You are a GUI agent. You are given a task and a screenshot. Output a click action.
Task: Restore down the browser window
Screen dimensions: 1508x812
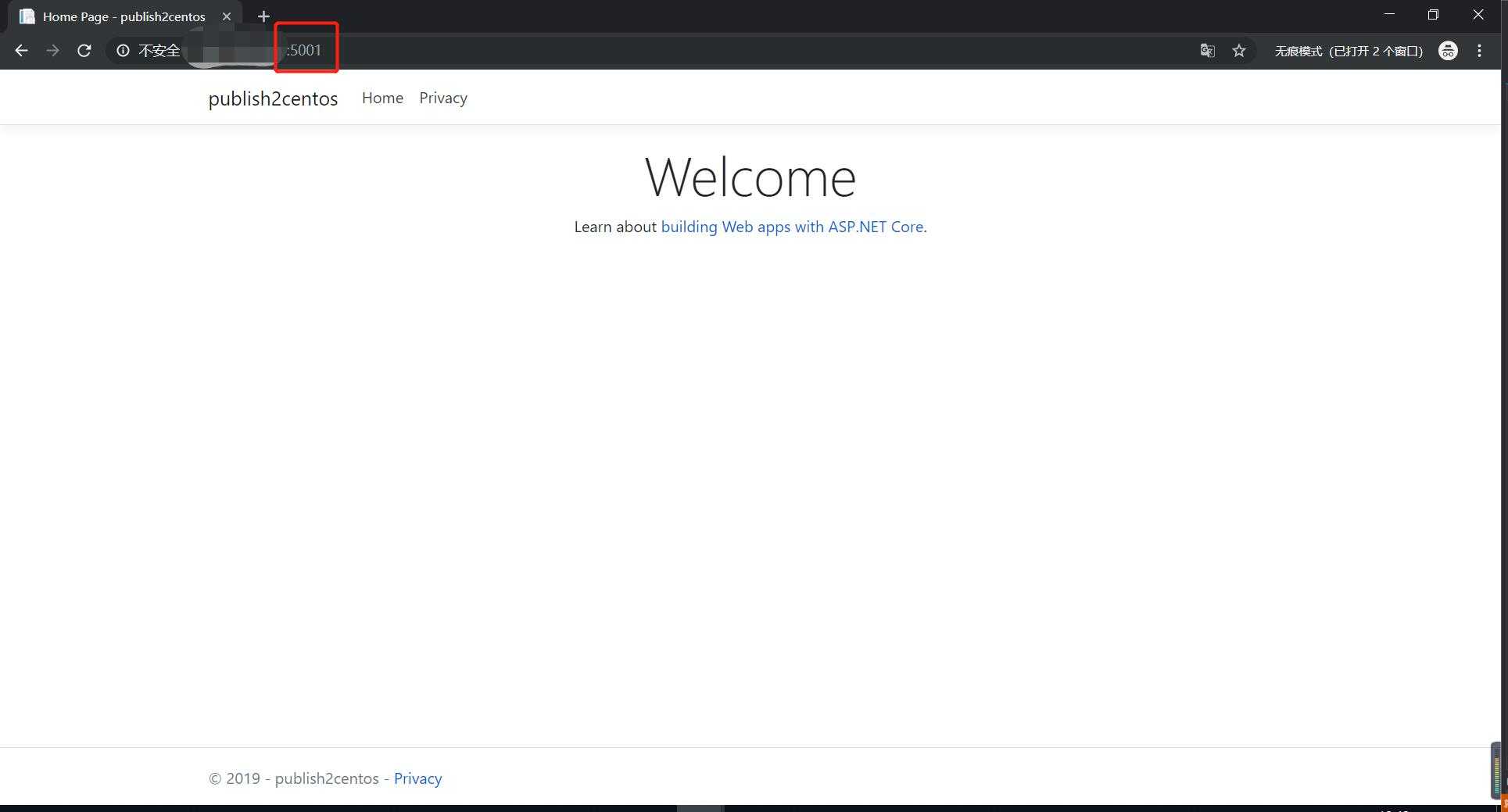(x=1433, y=15)
